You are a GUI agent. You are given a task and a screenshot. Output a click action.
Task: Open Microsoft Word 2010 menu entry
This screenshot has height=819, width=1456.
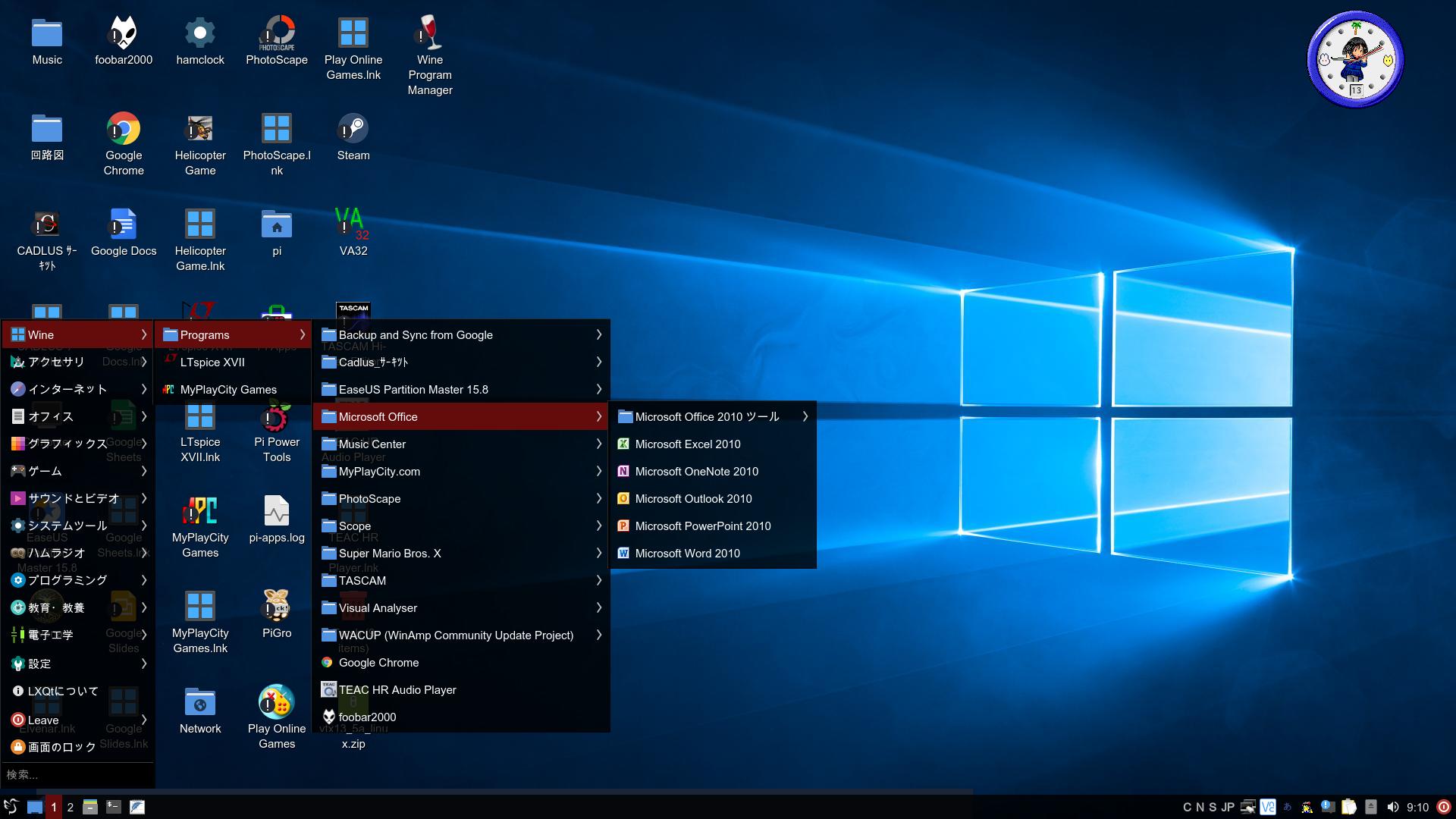pos(687,554)
